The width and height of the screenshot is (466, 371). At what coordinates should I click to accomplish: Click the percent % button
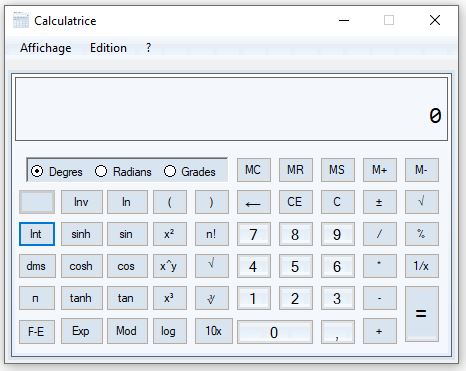[x=422, y=234]
